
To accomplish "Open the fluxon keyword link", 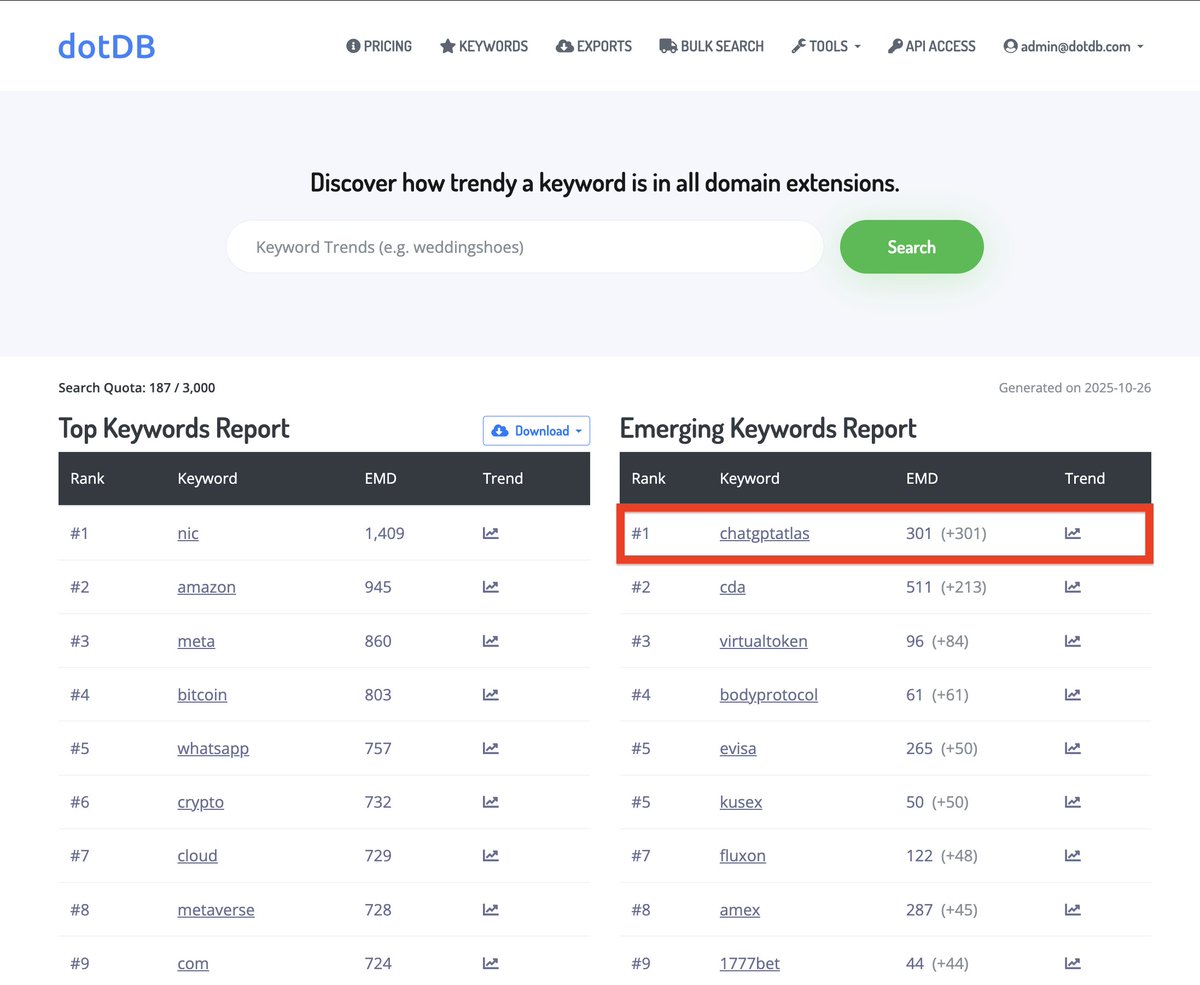I will pos(742,856).
